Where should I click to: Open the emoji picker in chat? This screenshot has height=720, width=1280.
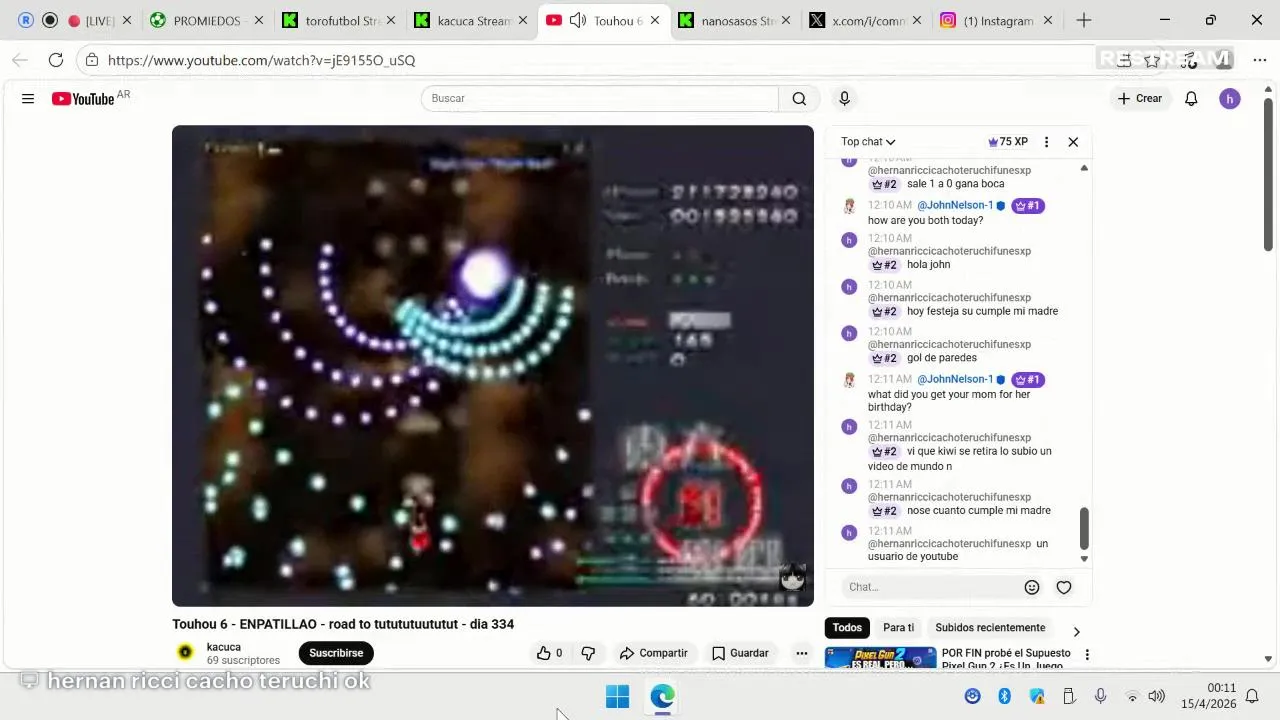[x=1032, y=587]
